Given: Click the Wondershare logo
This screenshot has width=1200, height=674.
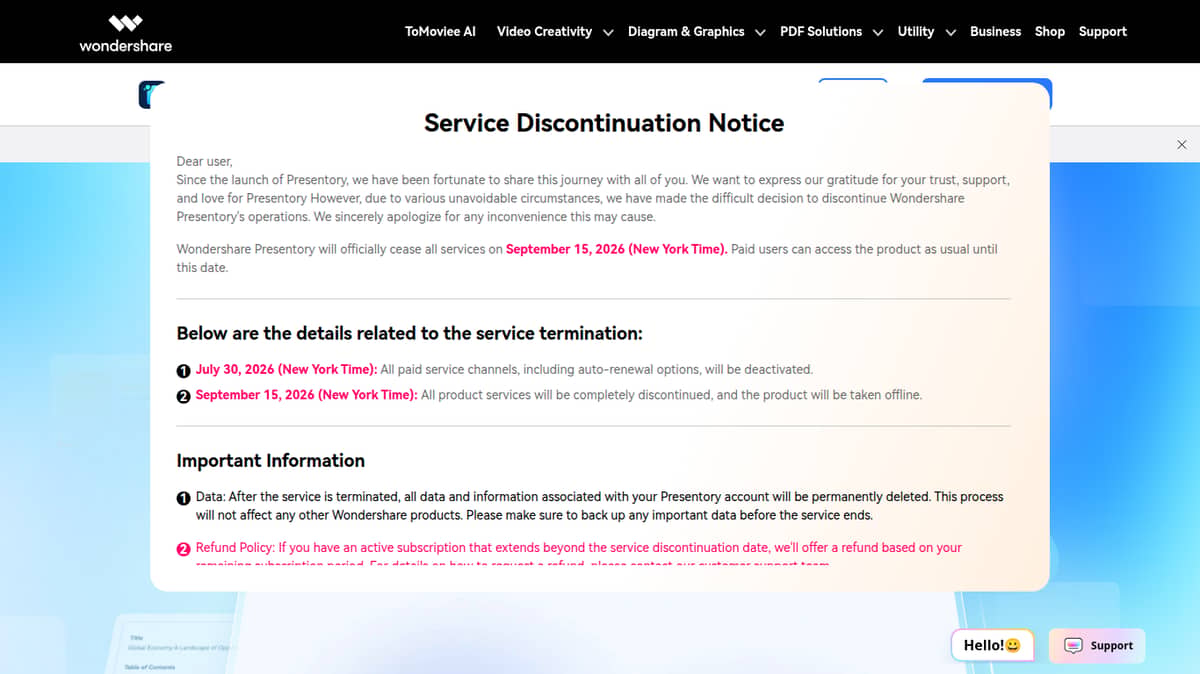Looking at the screenshot, I should tap(126, 32).
